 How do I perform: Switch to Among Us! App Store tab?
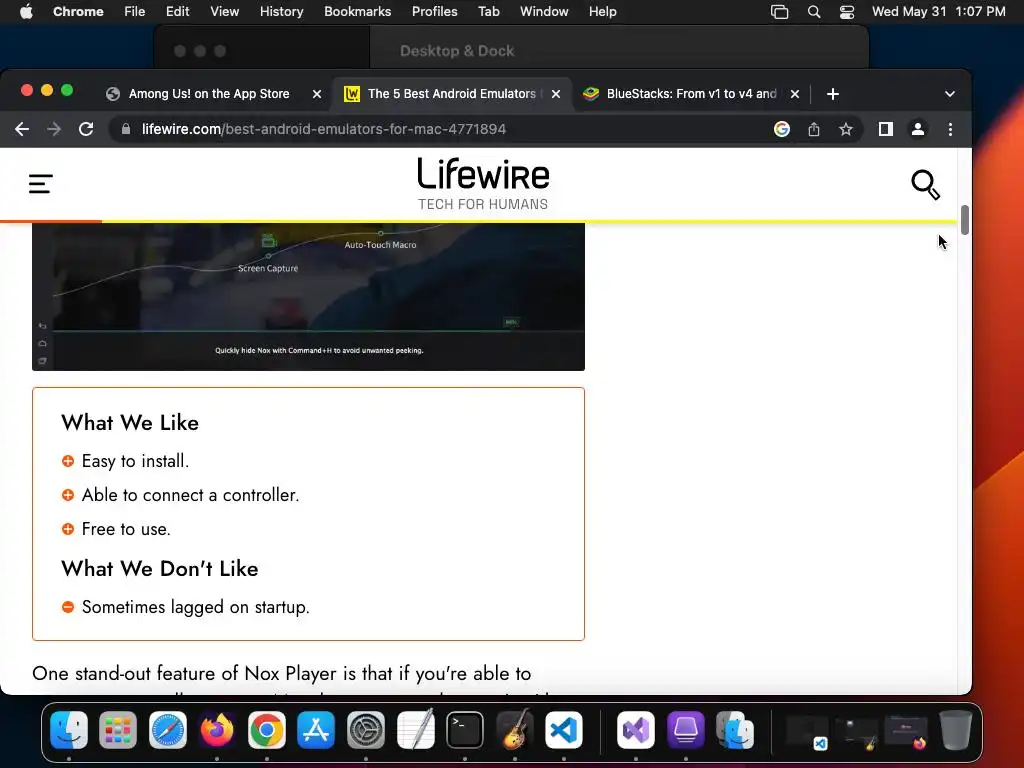[208, 94]
